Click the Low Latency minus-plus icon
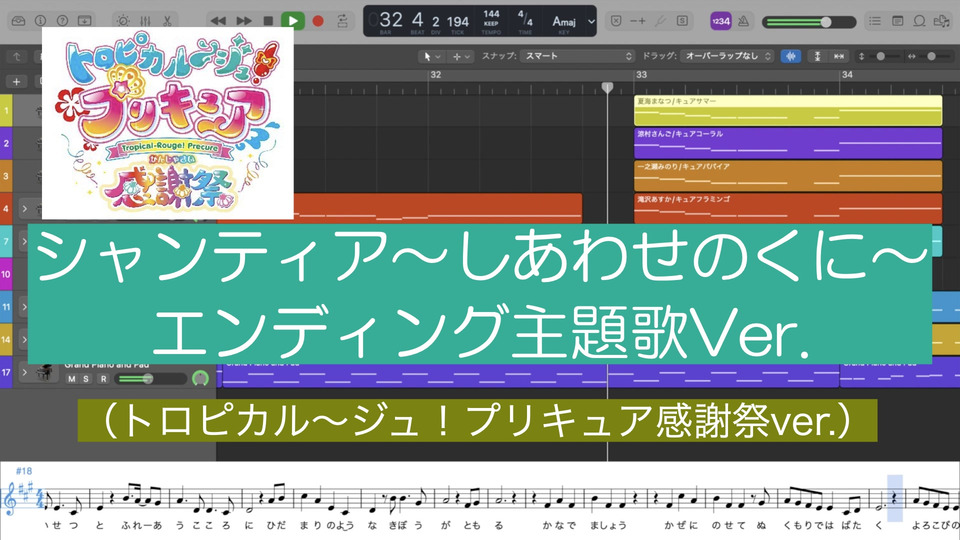 point(638,21)
